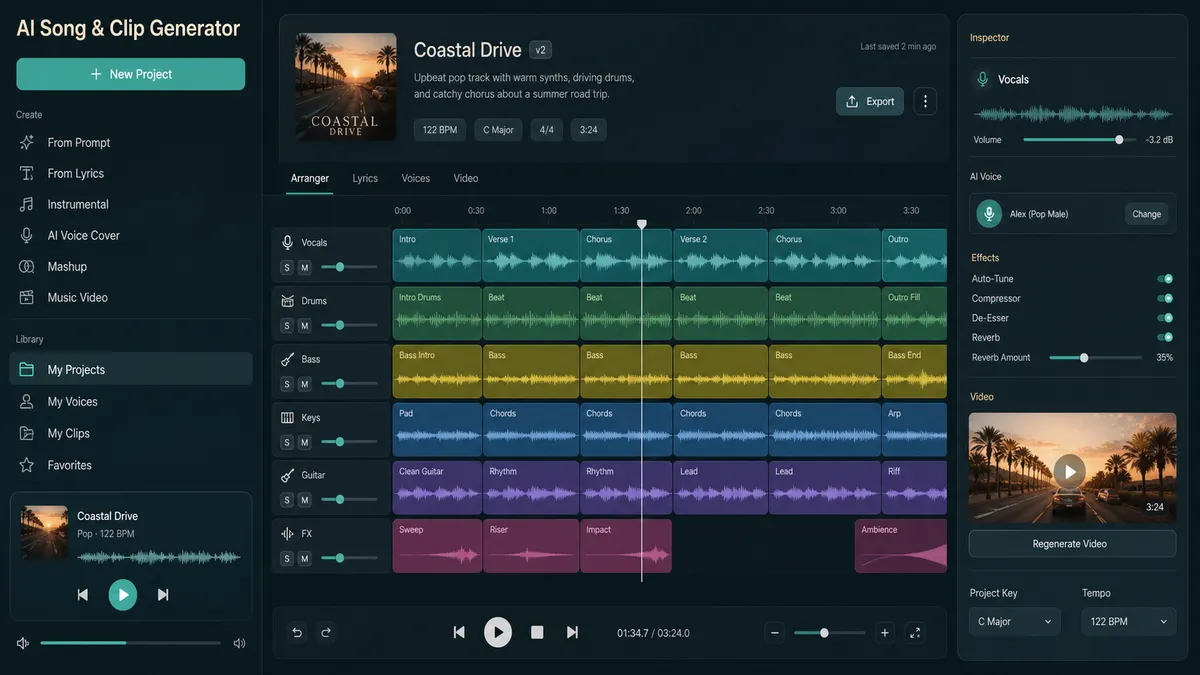Click Regenerate Video button
Image resolution: width=1200 pixels, height=675 pixels.
click(1072, 544)
